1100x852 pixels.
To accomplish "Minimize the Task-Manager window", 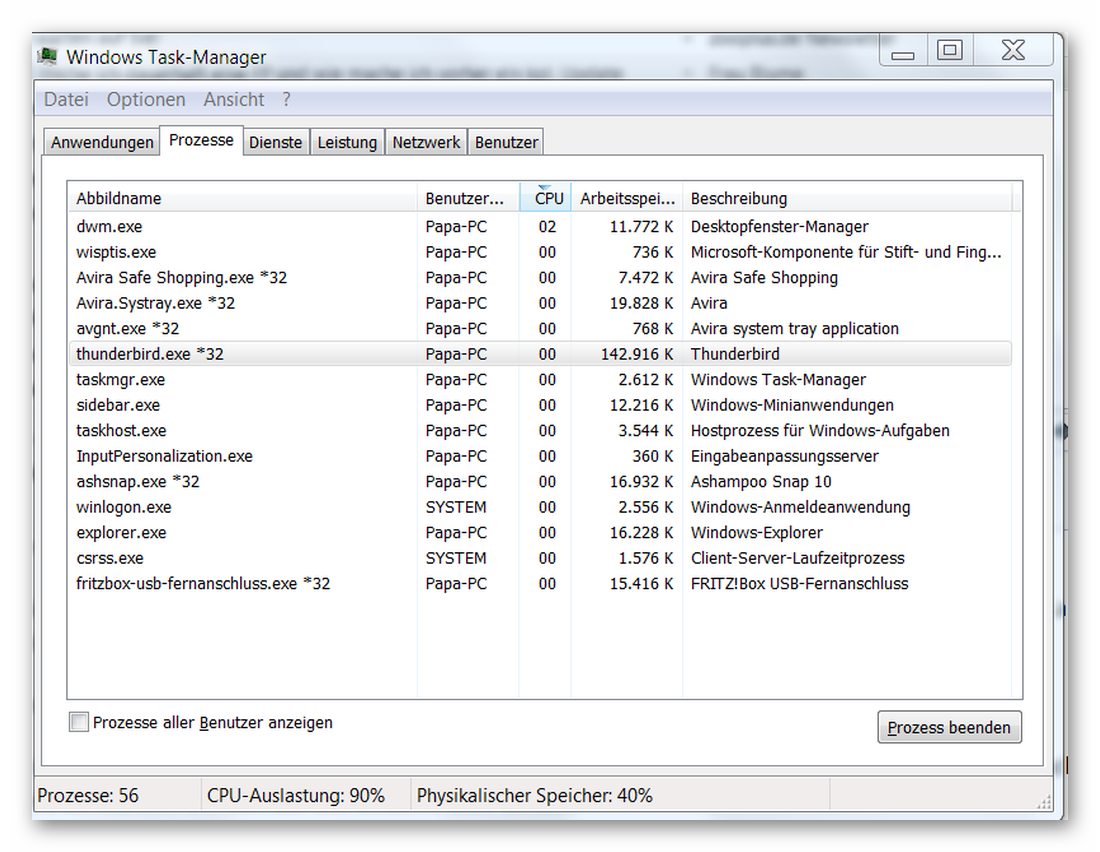I will [903, 51].
